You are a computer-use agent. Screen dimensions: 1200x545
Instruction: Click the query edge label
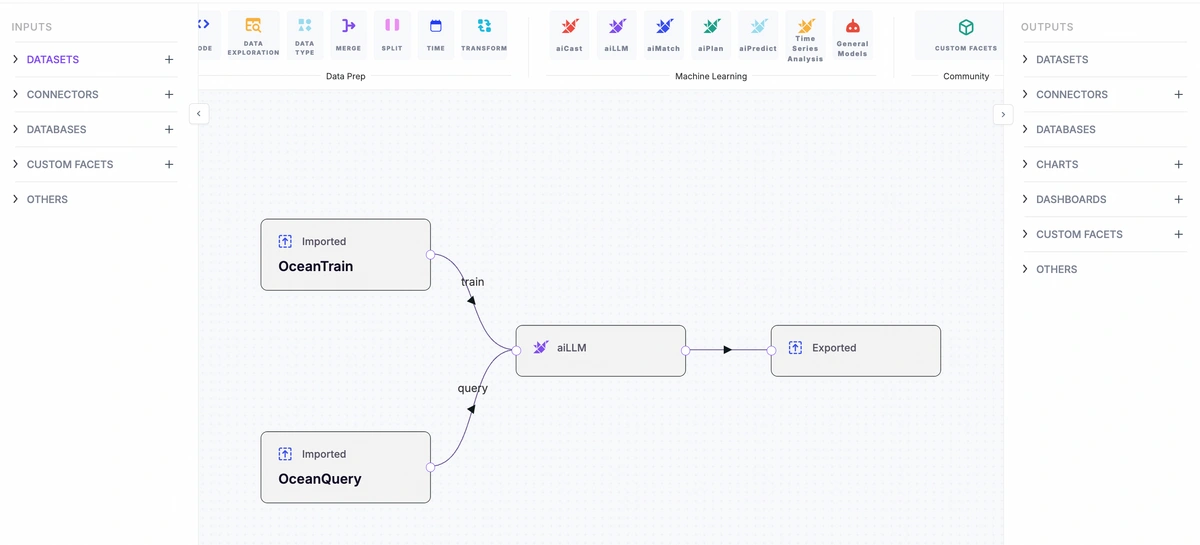[x=472, y=388]
